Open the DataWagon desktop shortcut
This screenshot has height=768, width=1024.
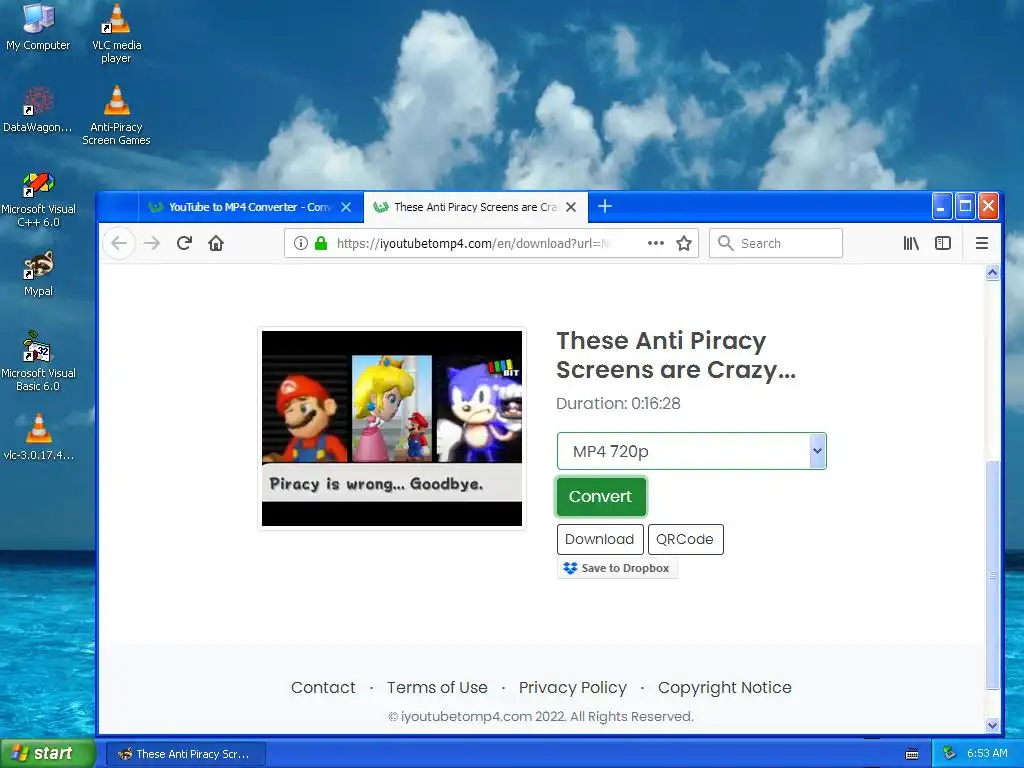pyautogui.click(x=38, y=109)
